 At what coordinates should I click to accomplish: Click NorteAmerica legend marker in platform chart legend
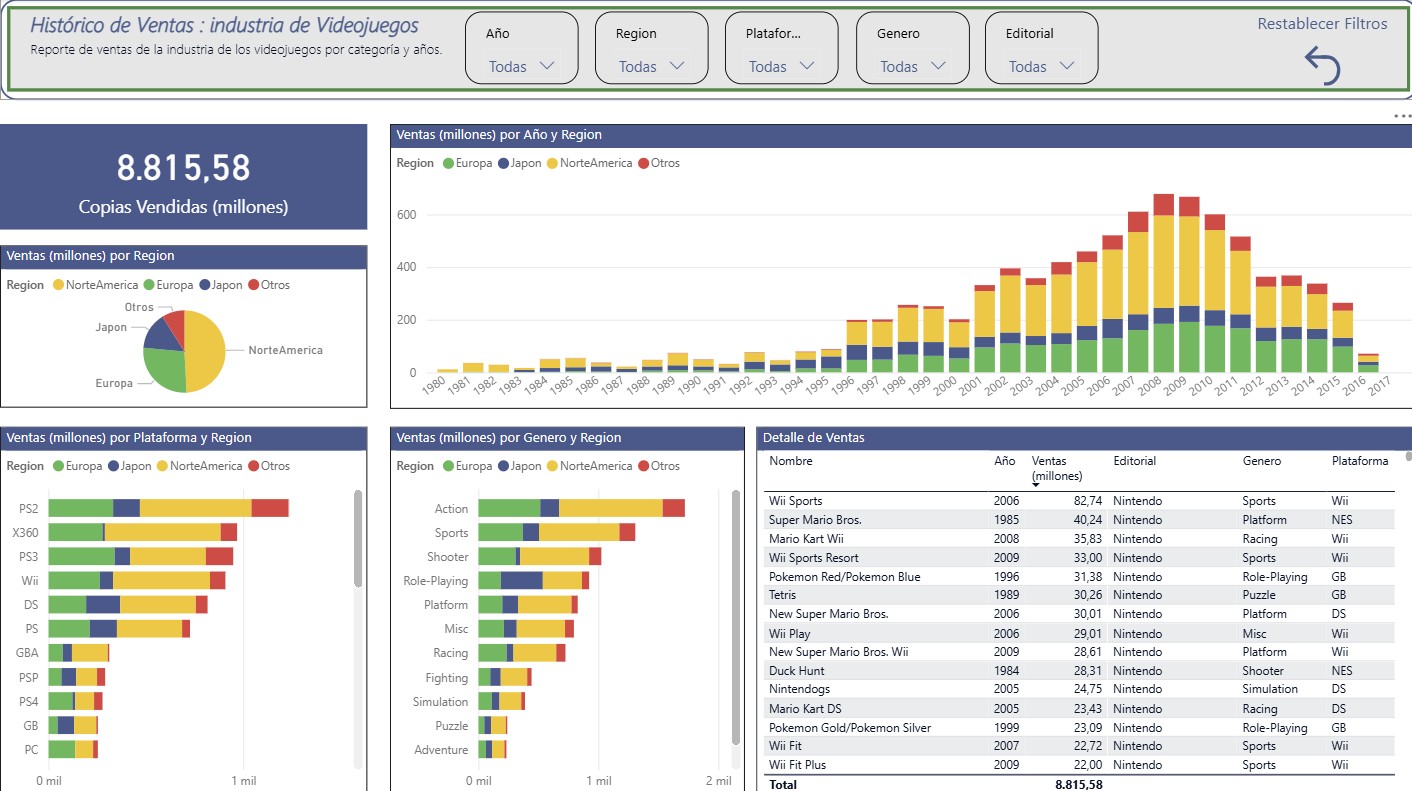point(162,466)
